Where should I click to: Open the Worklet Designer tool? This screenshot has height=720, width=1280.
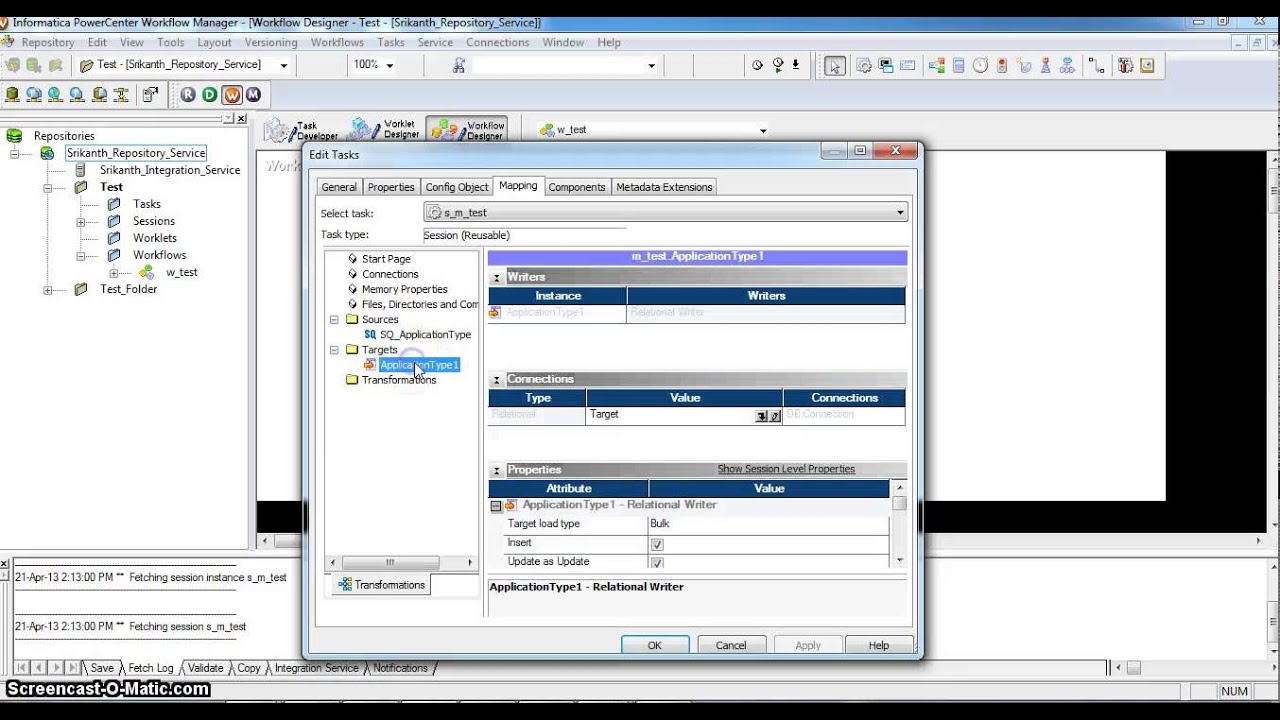(384, 130)
